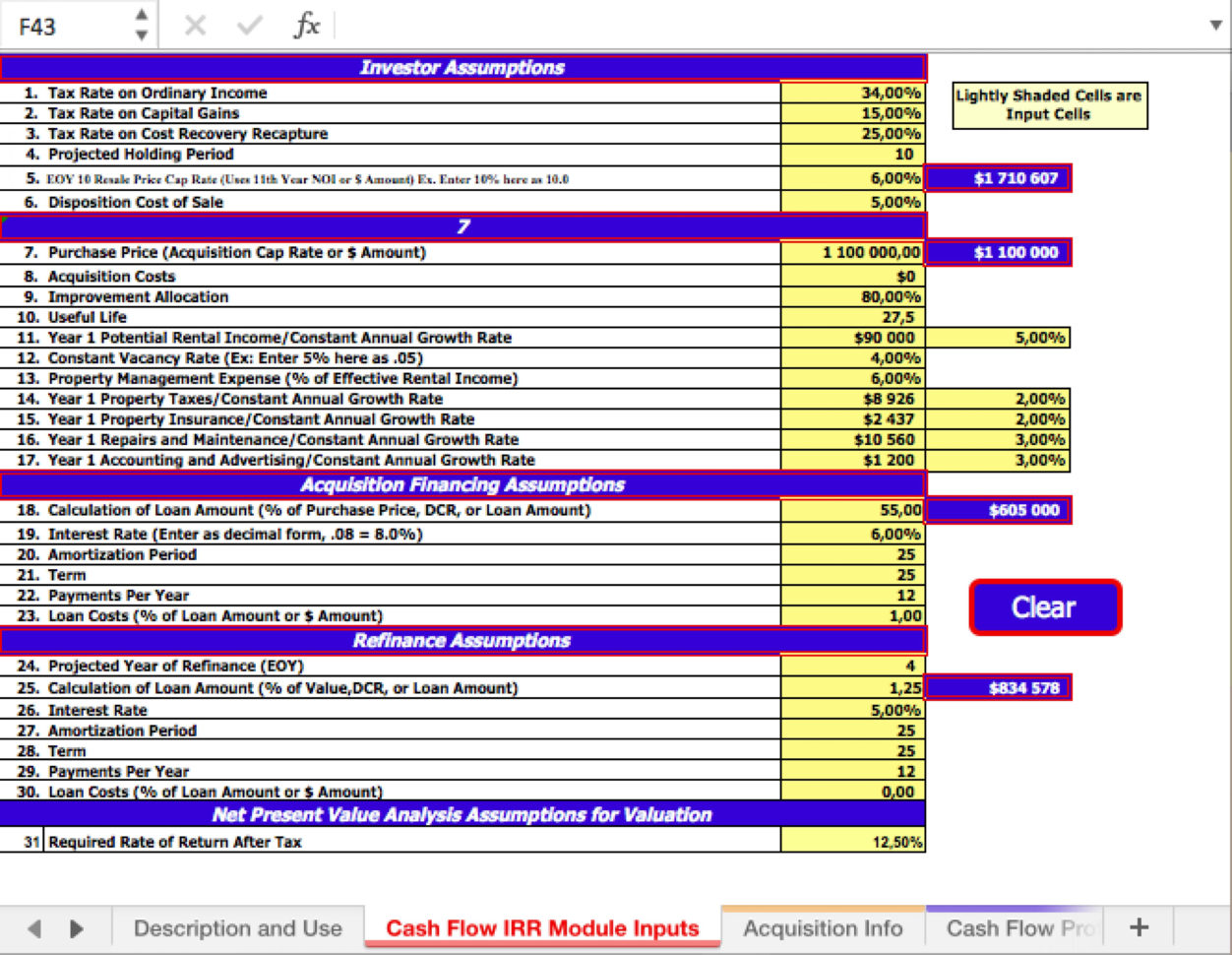
Task: Click the Tax Rate on Ordinary Income cell
Action: tap(852, 93)
